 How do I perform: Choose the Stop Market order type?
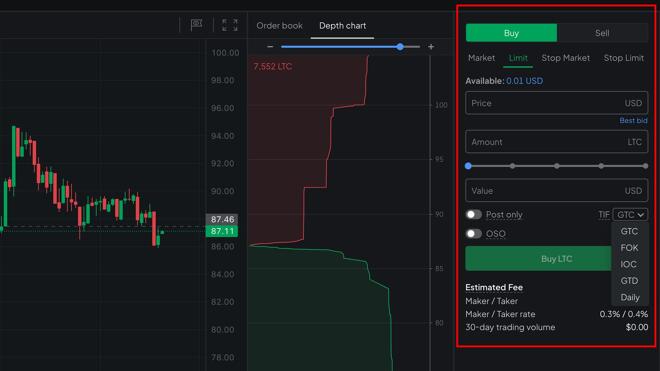click(565, 58)
